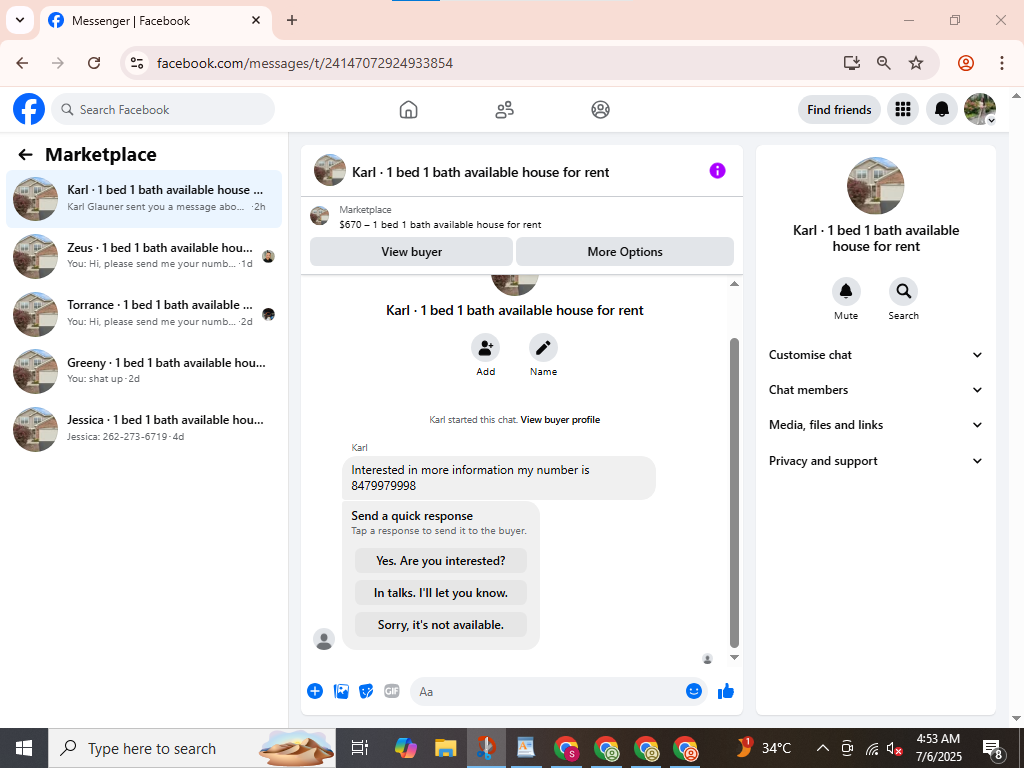1024x768 pixels.
Task: Open the muted volume icon in system tray
Action: click(895, 748)
